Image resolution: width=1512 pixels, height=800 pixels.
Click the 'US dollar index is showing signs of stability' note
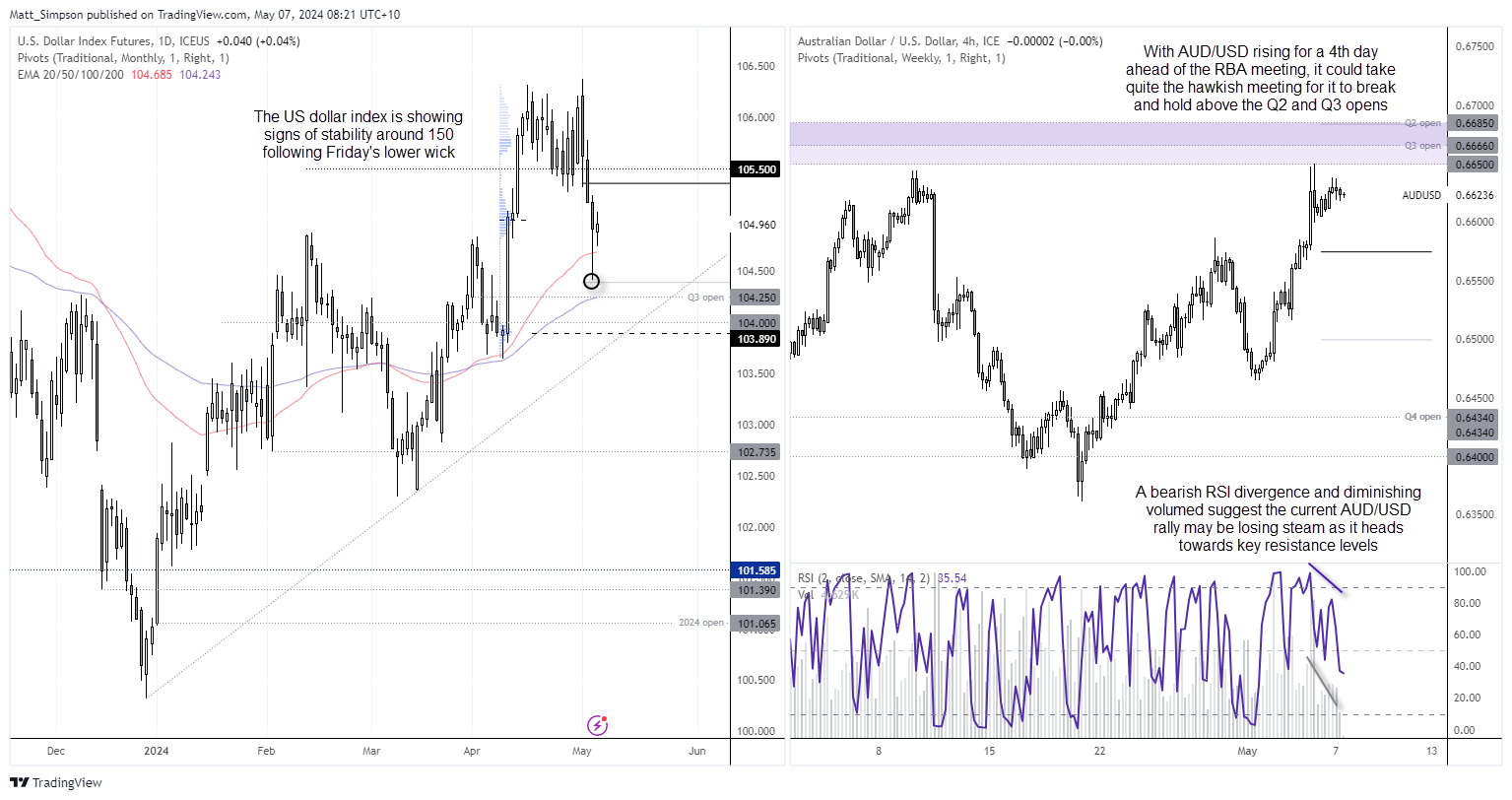(359, 134)
